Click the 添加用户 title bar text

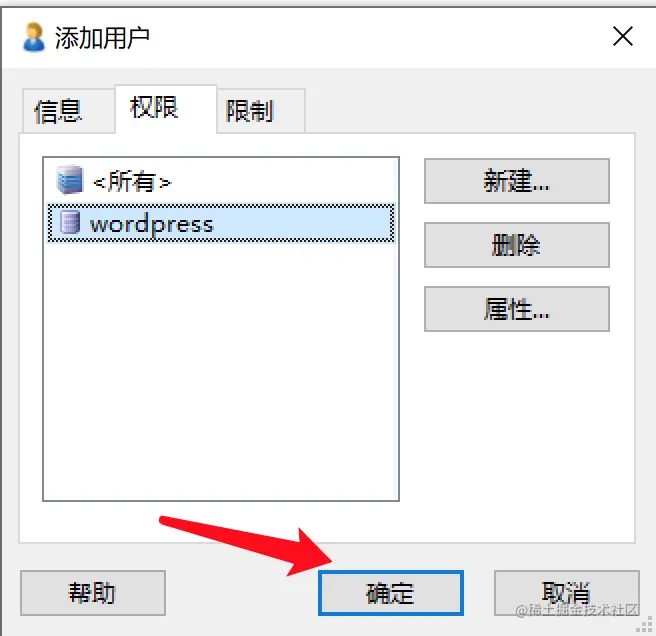pyautogui.click(x=102, y=38)
